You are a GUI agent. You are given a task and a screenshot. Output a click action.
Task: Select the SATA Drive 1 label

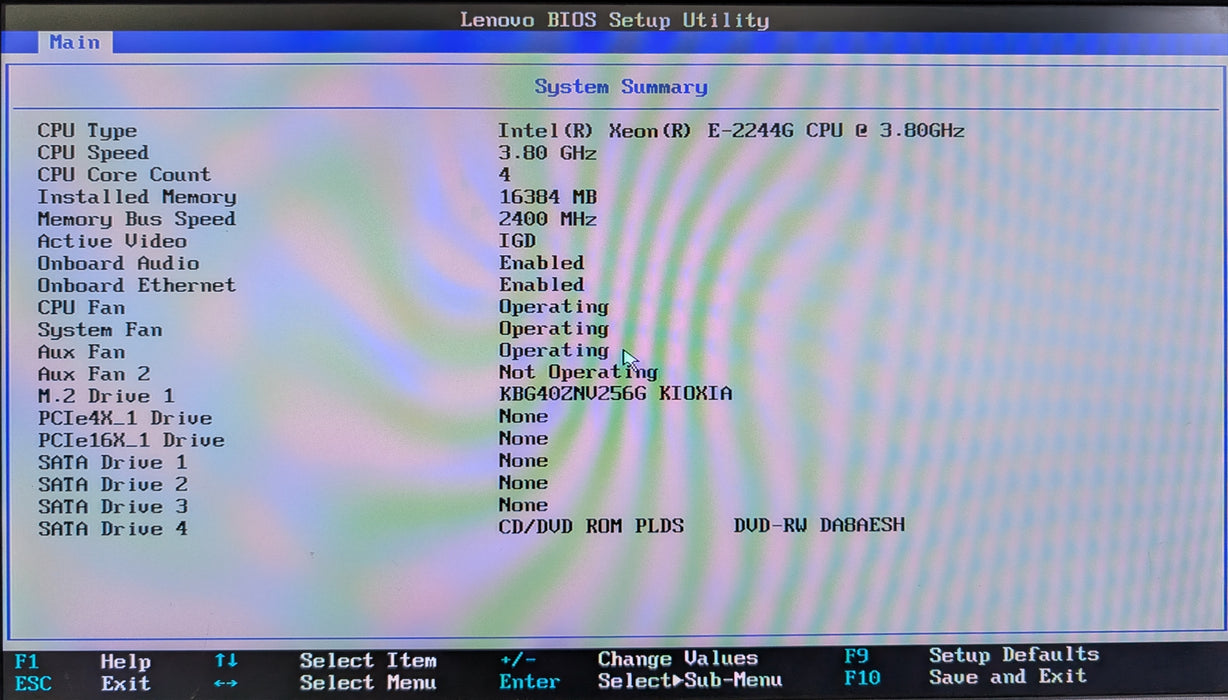112,462
